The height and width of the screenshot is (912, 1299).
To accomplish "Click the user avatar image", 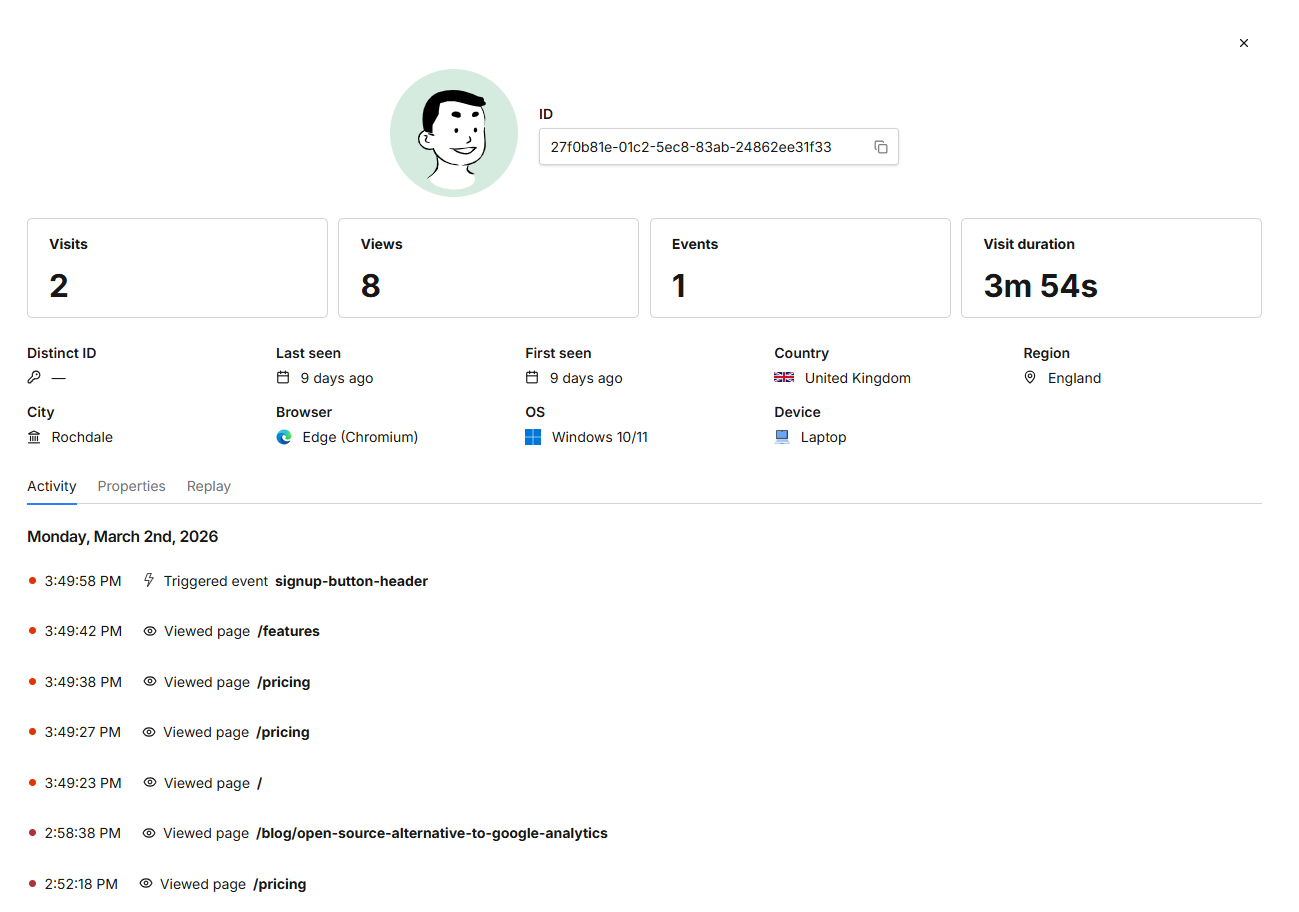I will 454,133.
